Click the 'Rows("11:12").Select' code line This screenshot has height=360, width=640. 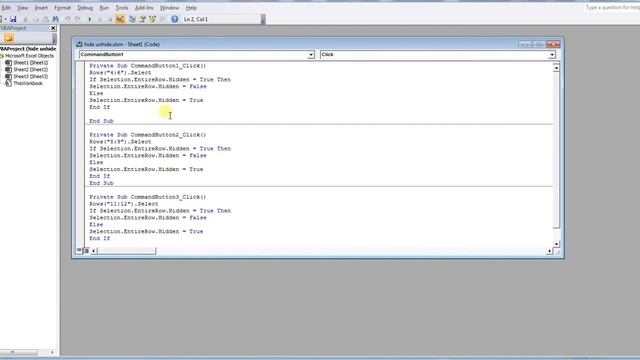(x=124, y=204)
